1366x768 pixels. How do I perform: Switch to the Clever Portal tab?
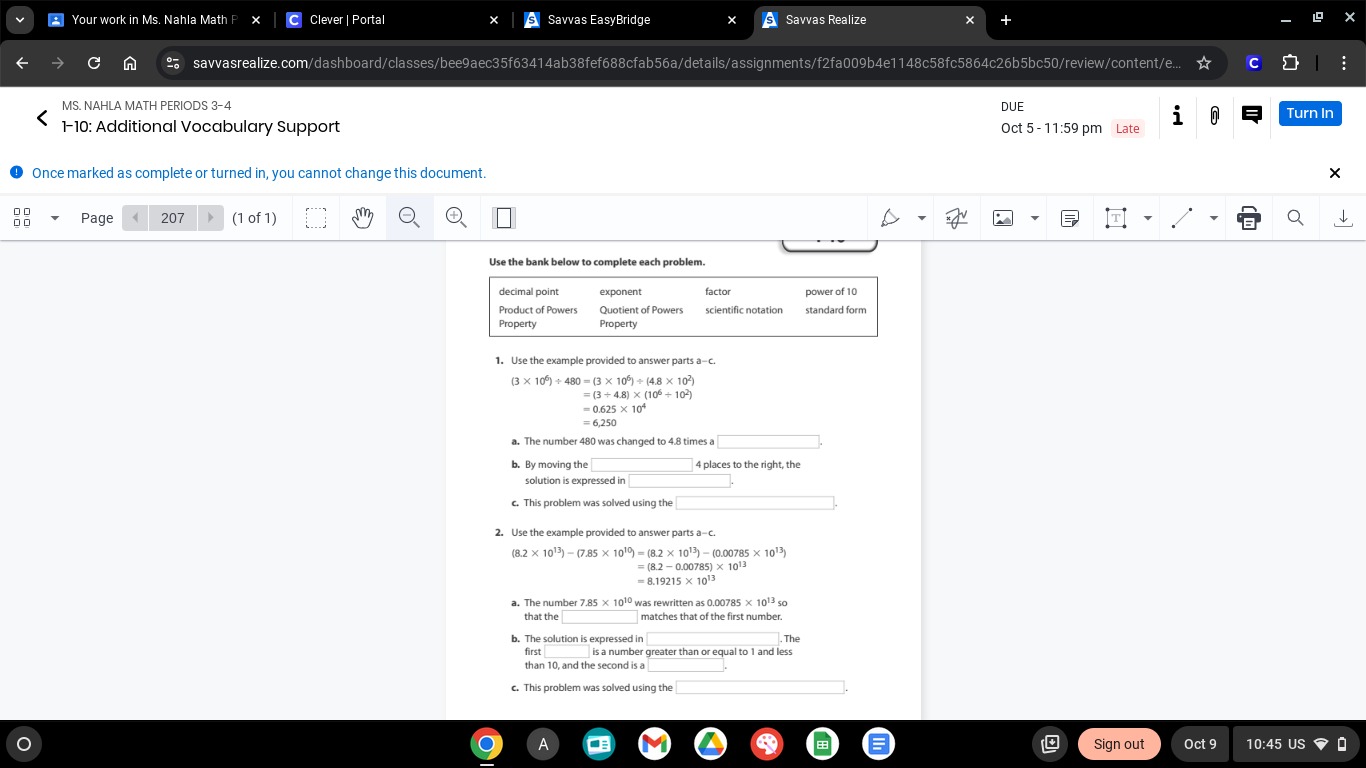click(392, 19)
